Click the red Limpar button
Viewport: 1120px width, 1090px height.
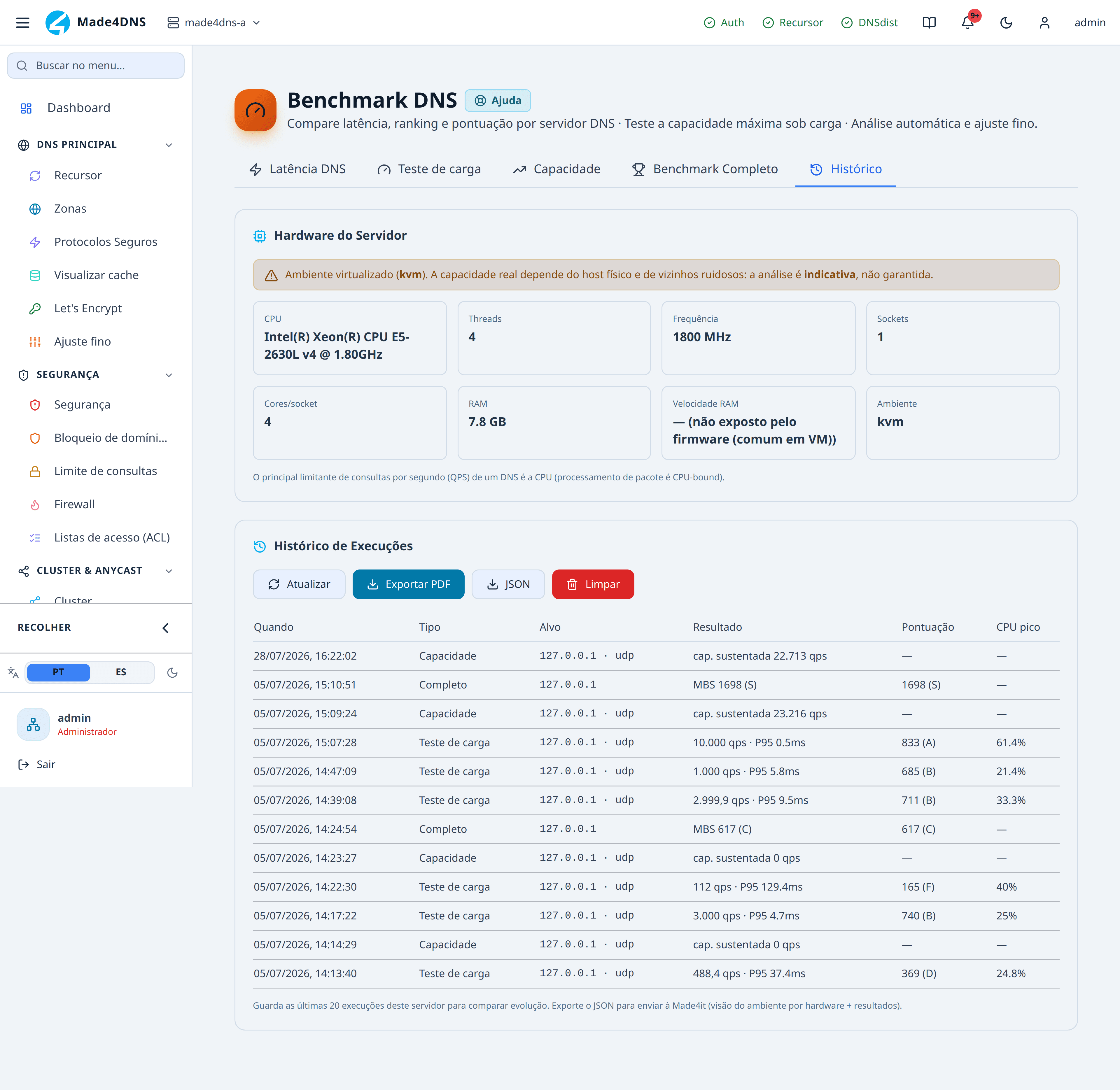593,584
